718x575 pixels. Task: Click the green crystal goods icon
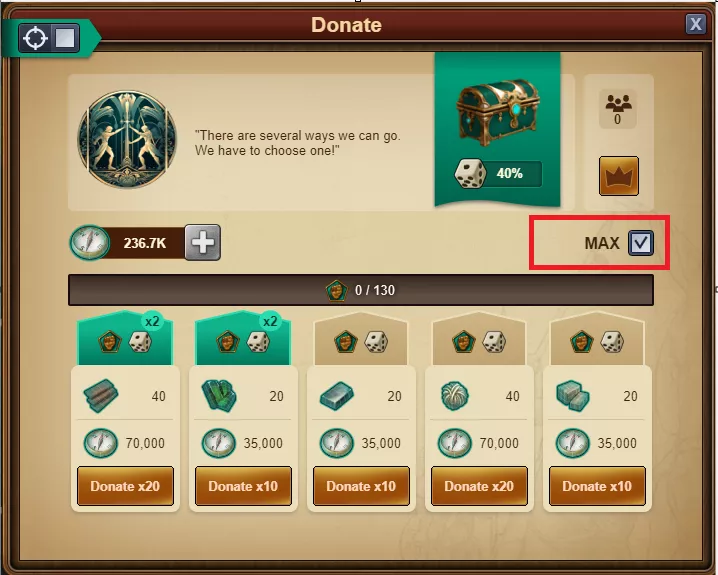point(219,395)
